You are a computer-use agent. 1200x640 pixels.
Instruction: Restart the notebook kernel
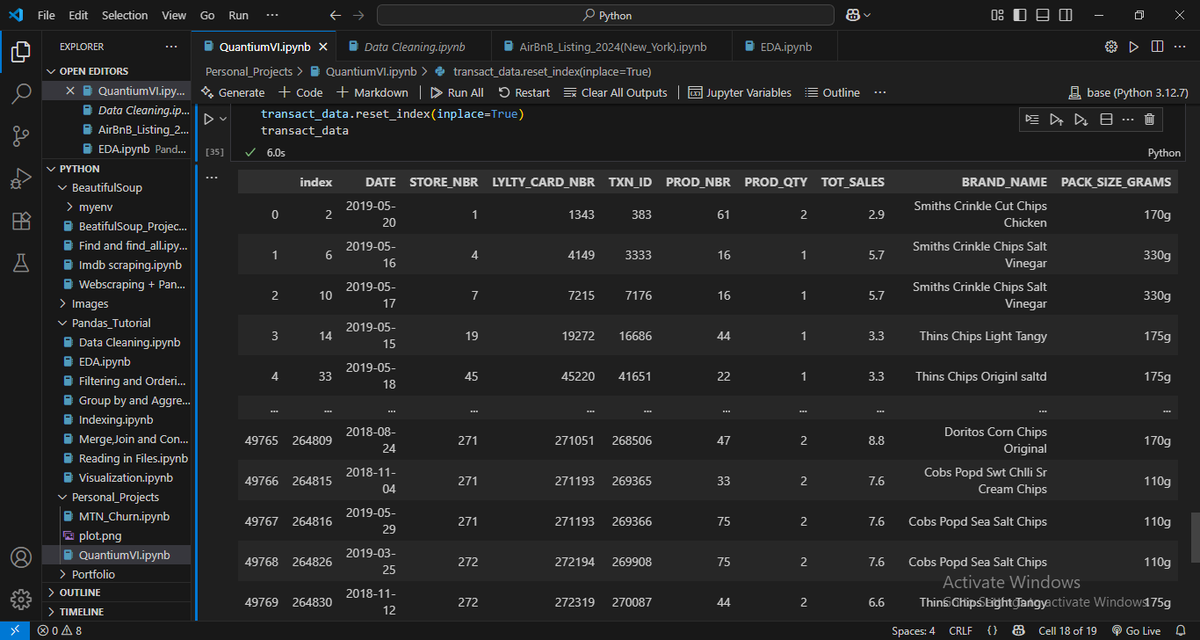tap(524, 91)
